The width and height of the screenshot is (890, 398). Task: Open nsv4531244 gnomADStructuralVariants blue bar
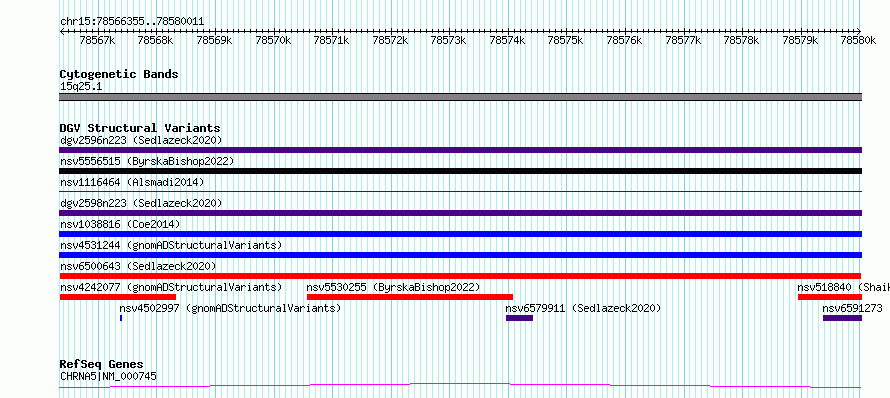coord(461,255)
